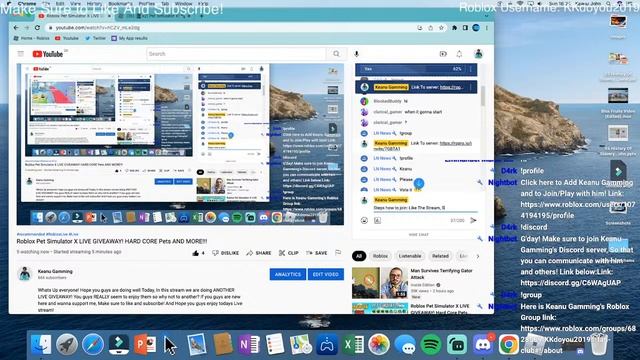640x360 pixels.
Task: Send the chat message
Action: tap(473, 220)
